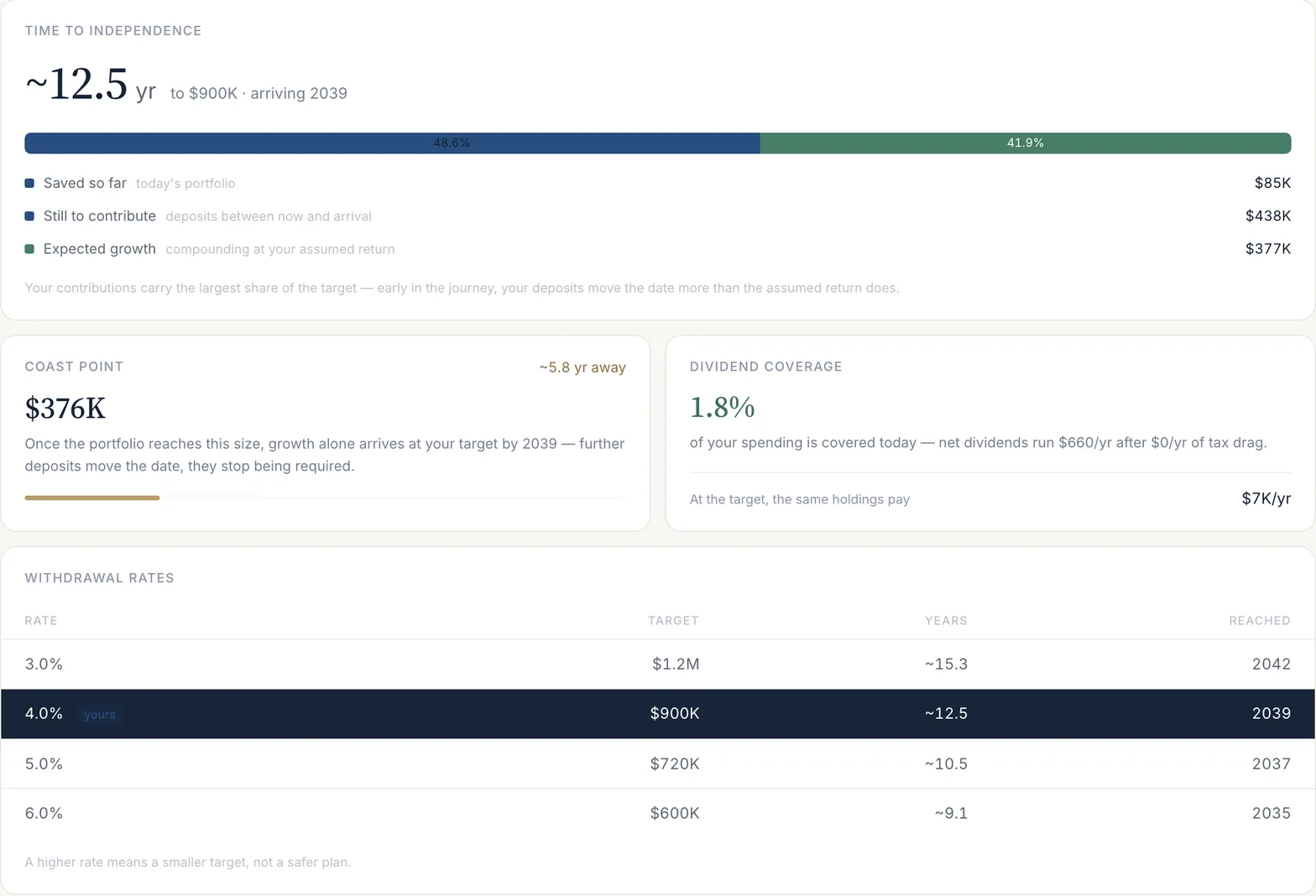Click the "6.0%" rate cell
This screenshot has height=896, width=1316.
(x=44, y=814)
